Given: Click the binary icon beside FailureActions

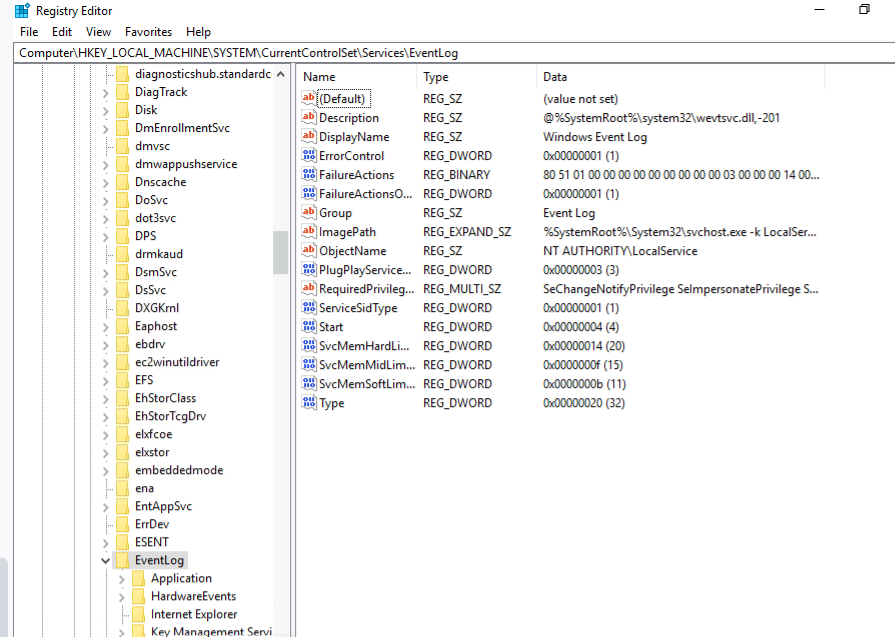Looking at the screenshot, I should pyautogui.click(x=309, y=174).
